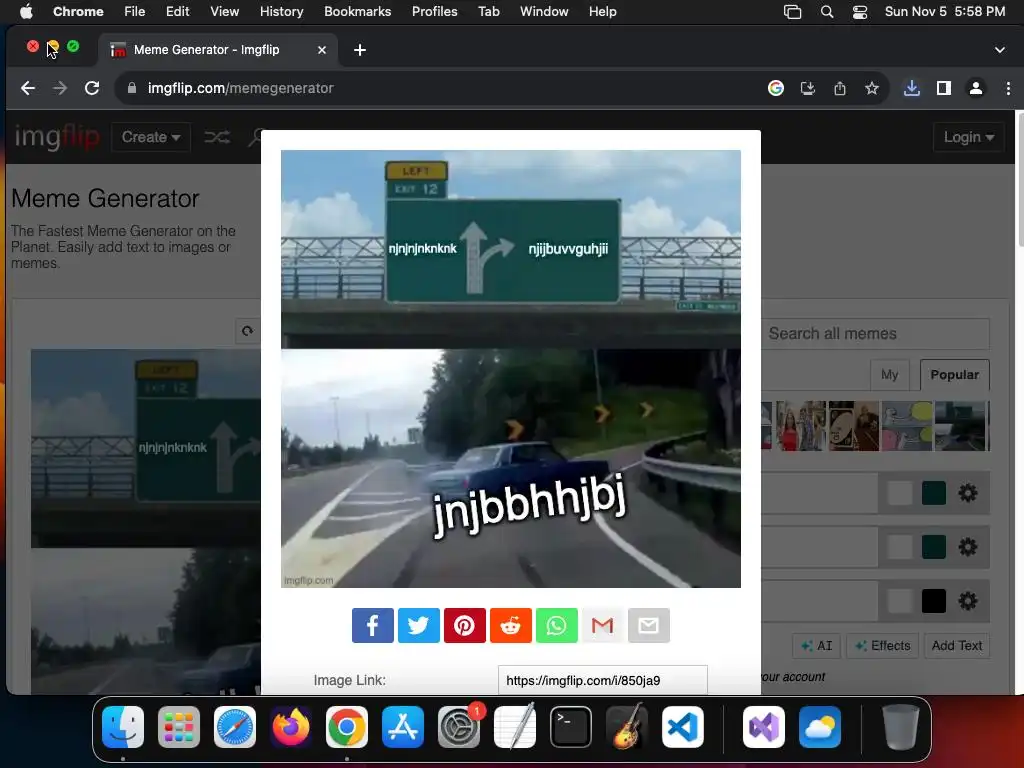Expand the tab search chevron
This screenshot has height=768, width=1024.
[x=1000, y=50]
